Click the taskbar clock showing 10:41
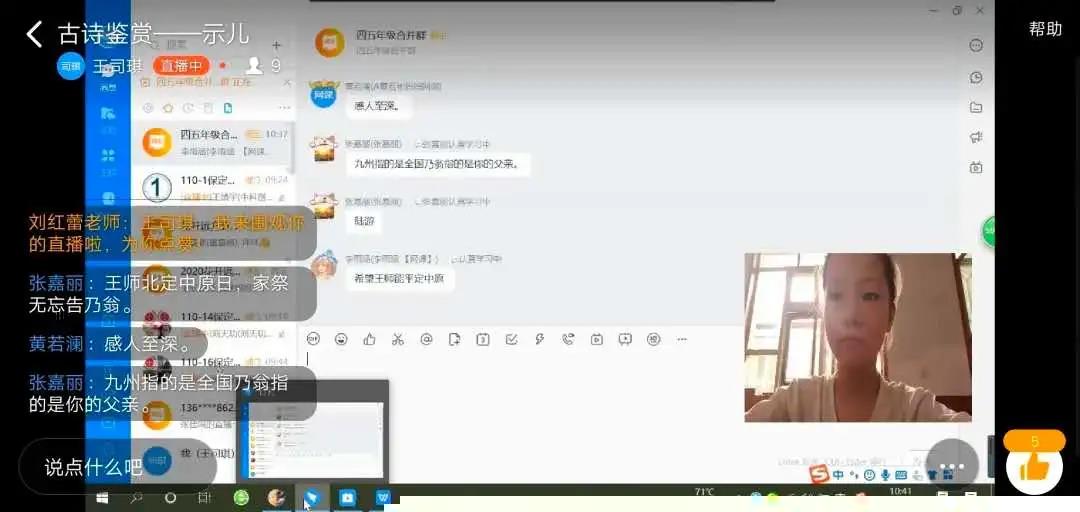 (901, 492)
